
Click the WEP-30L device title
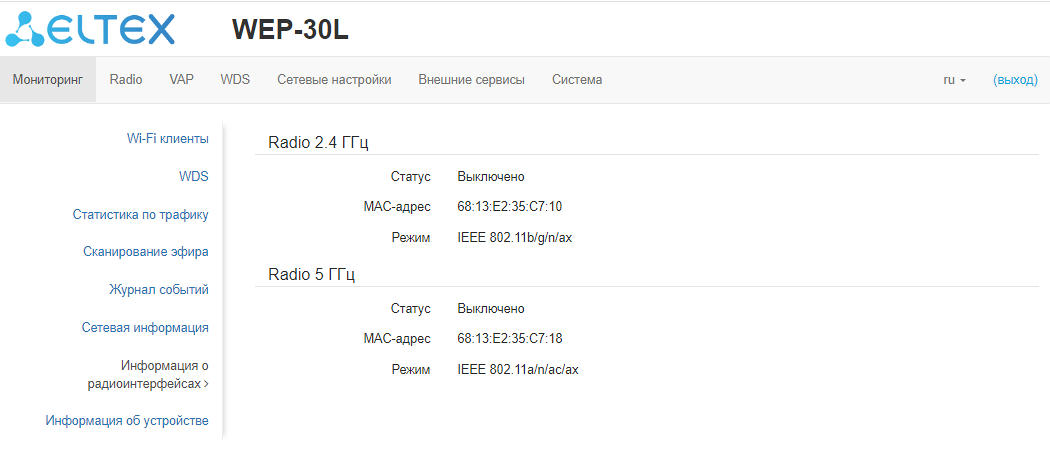[290, 30]
